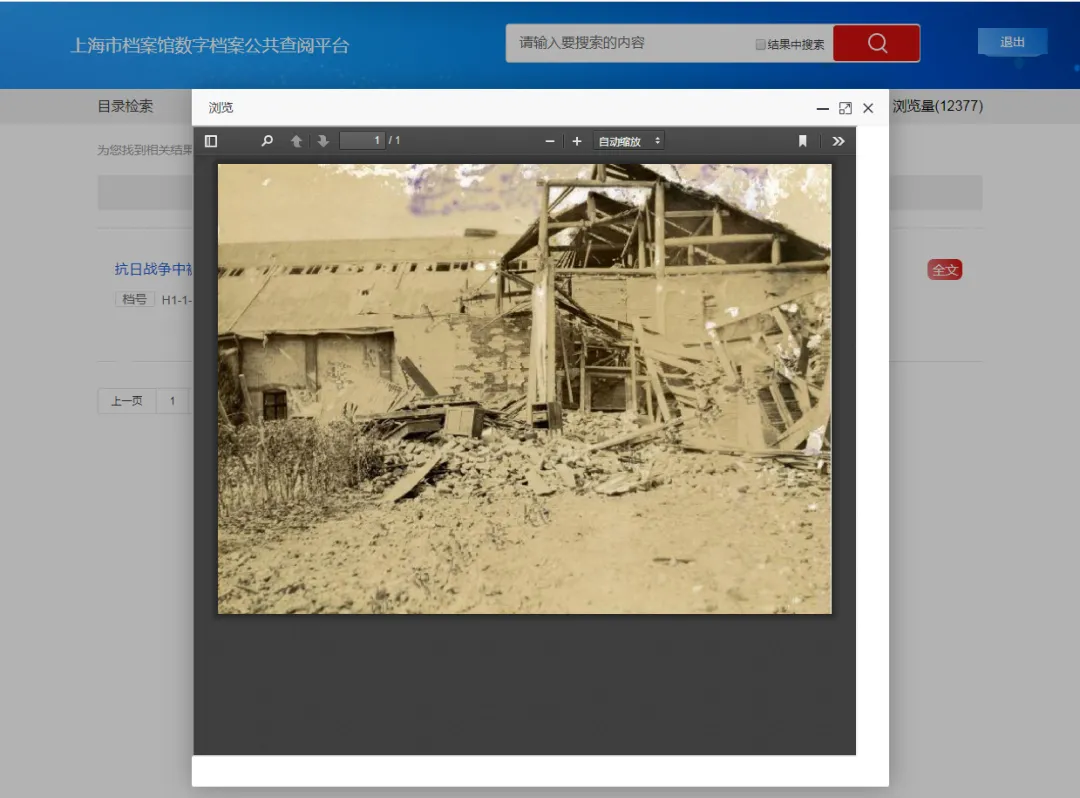The width and height of the screenshot is (1080, 798).
Task: Enable the 结果中搜索 checkbox
Action: click(761, 45)
